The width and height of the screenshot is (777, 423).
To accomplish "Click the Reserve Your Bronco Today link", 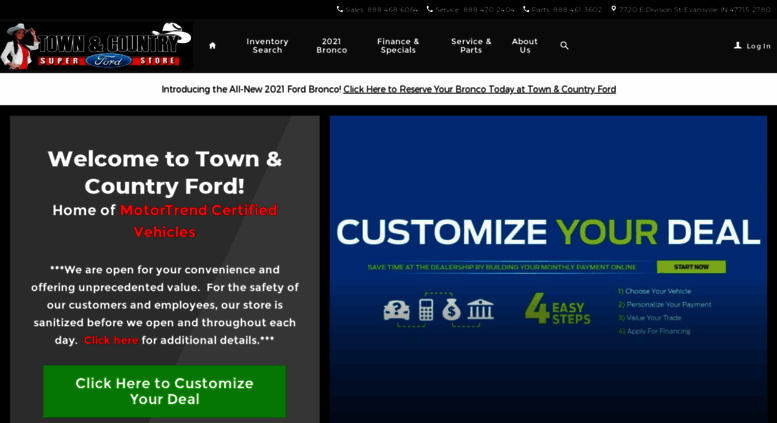I will click(x=480, y=89).
